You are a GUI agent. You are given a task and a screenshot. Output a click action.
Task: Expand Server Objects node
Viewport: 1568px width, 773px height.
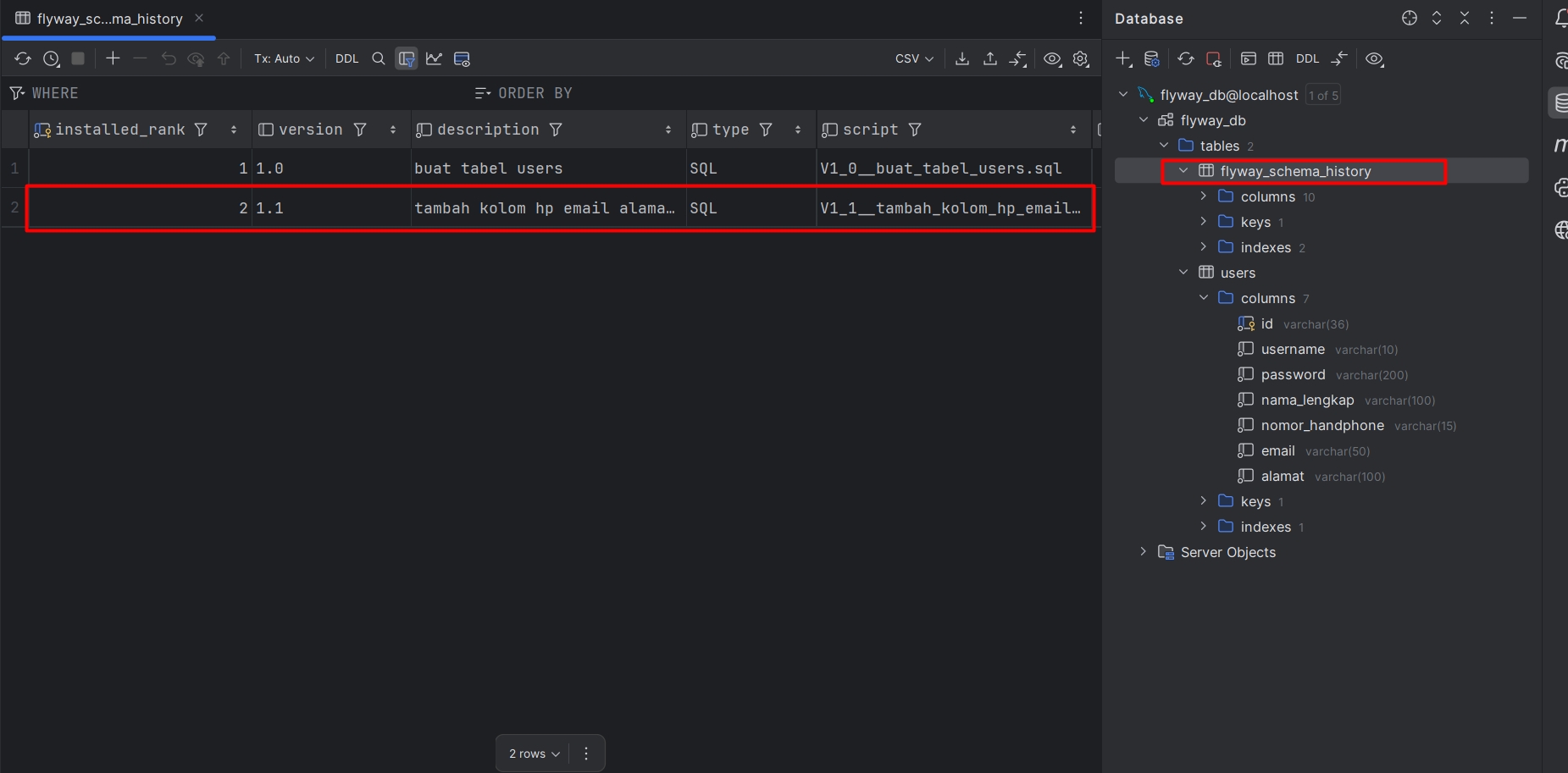1144,552
